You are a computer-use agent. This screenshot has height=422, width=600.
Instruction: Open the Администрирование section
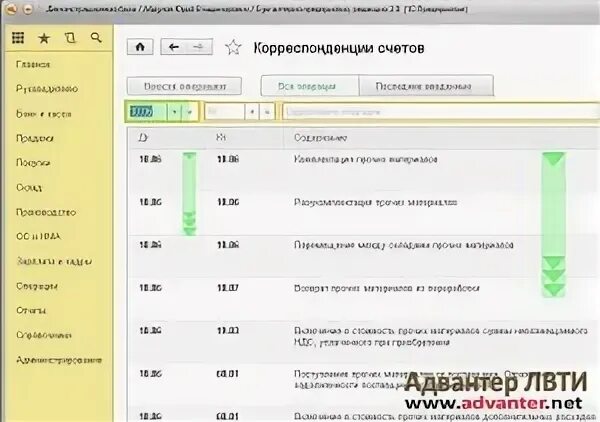pyautogui.click(x=59, y=360)
